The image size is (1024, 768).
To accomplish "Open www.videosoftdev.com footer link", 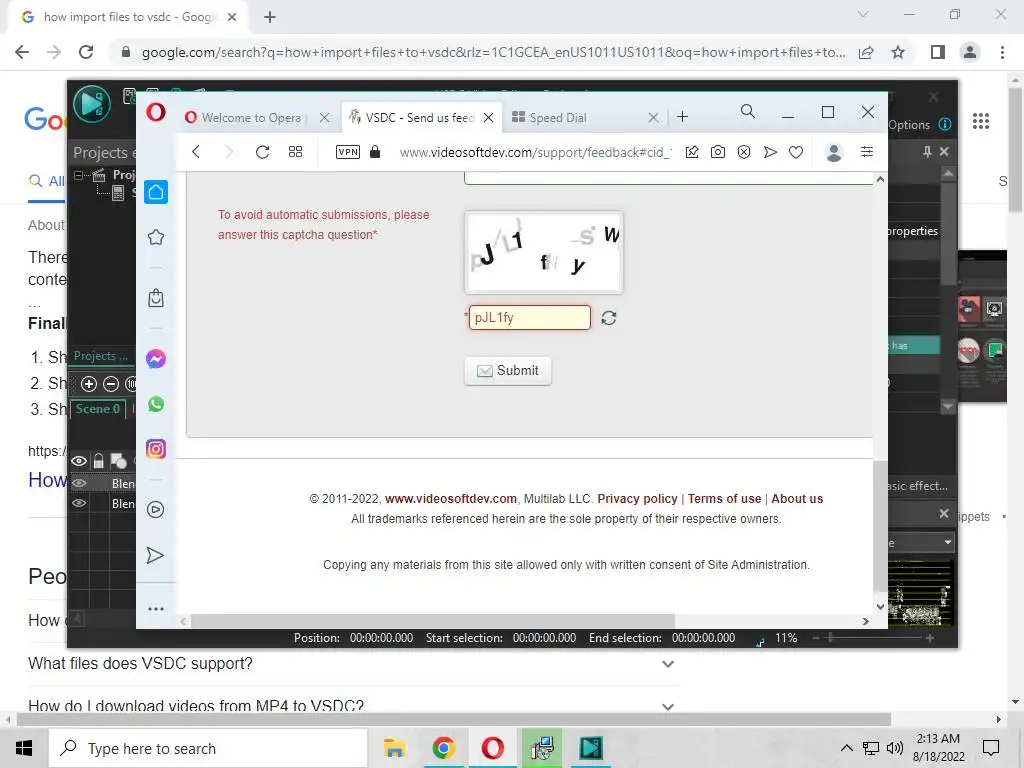I will (451, 499).
